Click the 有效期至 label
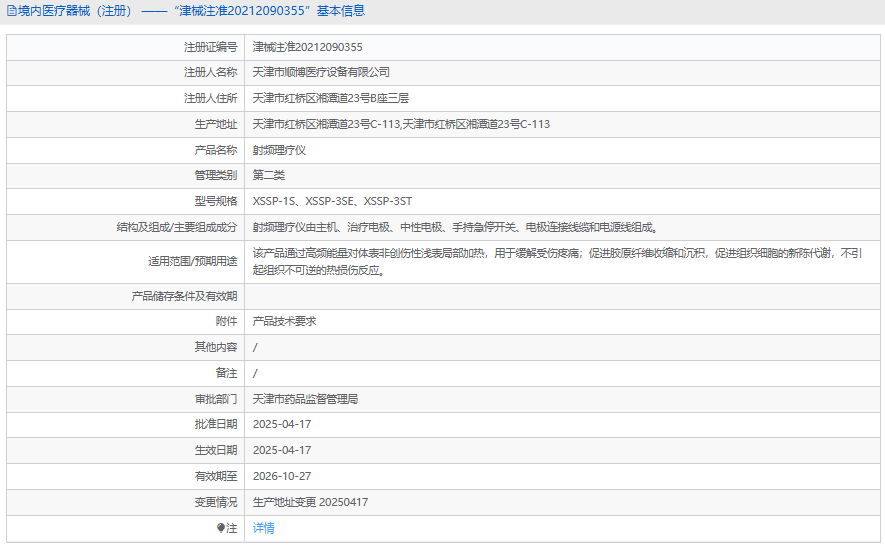This screenshot has height=548, width=885. point(216,476)
